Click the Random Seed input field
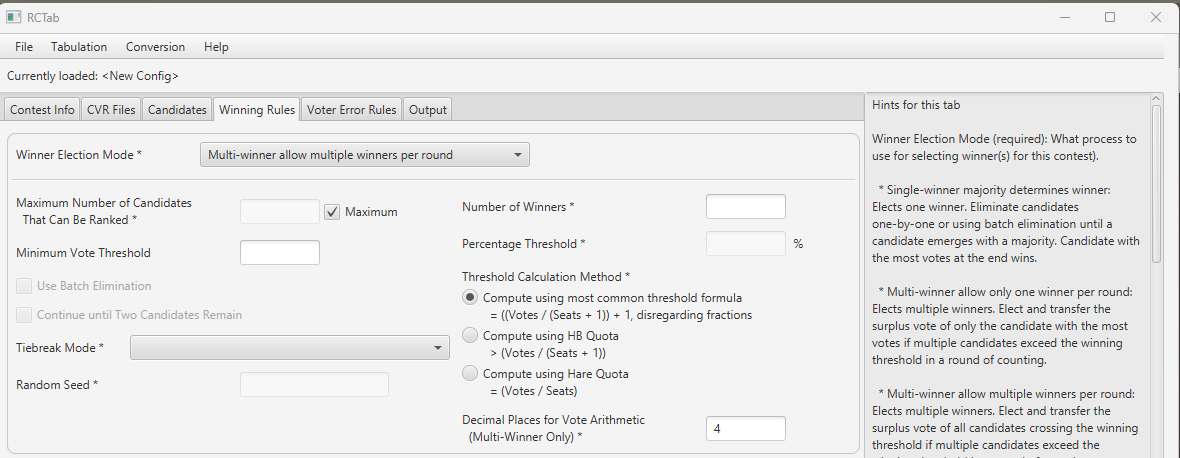Viewport: 1180px width, 458px height. pyautogui.click(x=315, y=384)
